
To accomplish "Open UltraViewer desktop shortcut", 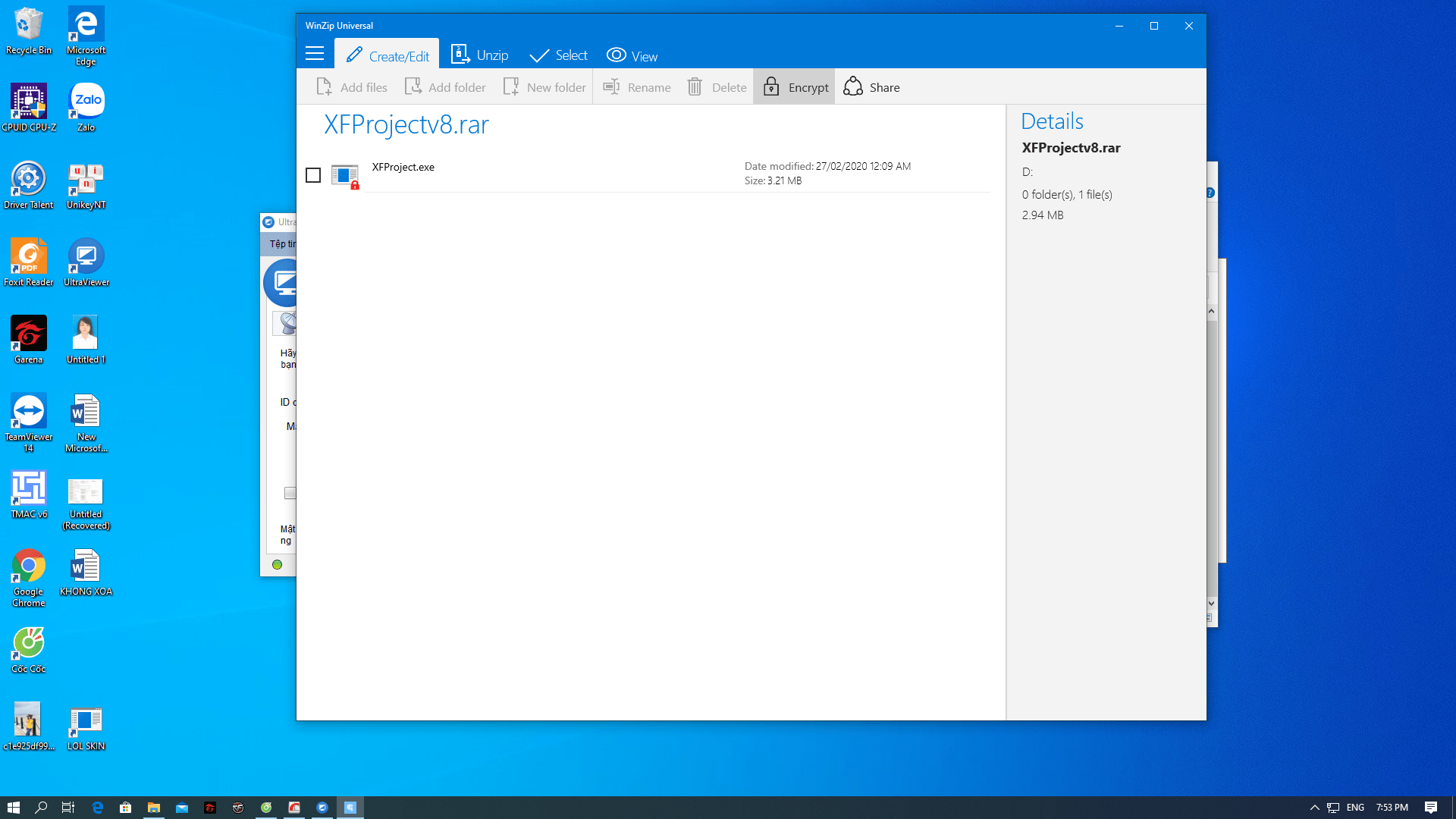I will pyautogui.click(x=86, y=262).
